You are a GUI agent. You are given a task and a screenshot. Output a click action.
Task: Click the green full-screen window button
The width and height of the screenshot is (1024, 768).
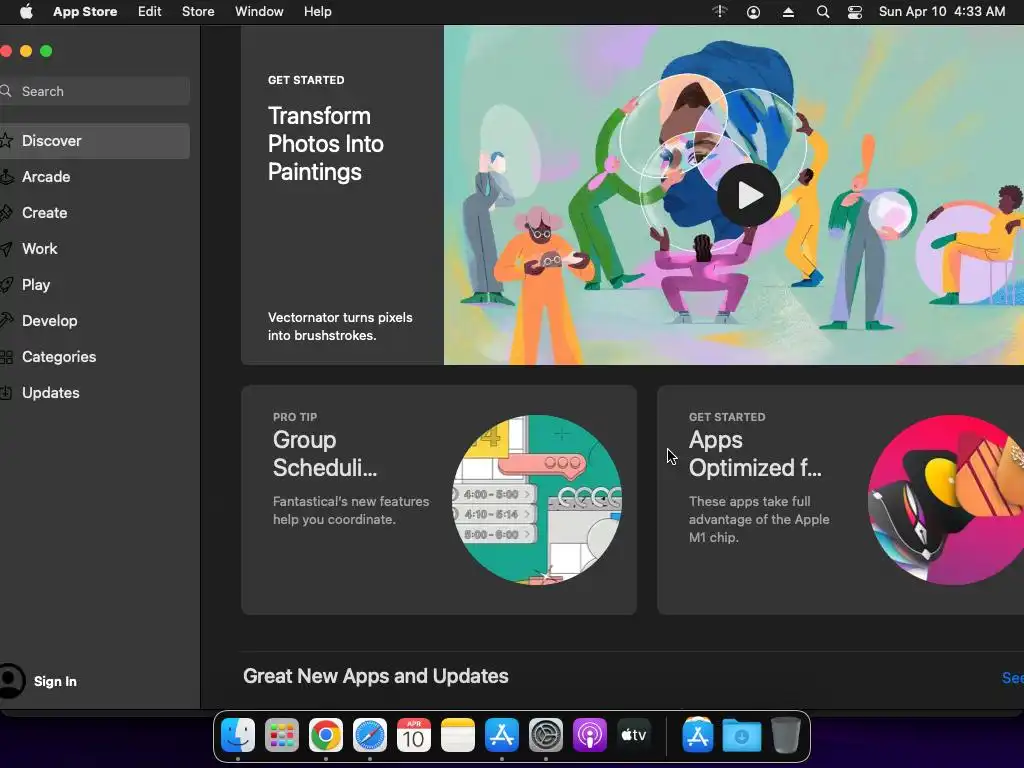click(46, 51)
